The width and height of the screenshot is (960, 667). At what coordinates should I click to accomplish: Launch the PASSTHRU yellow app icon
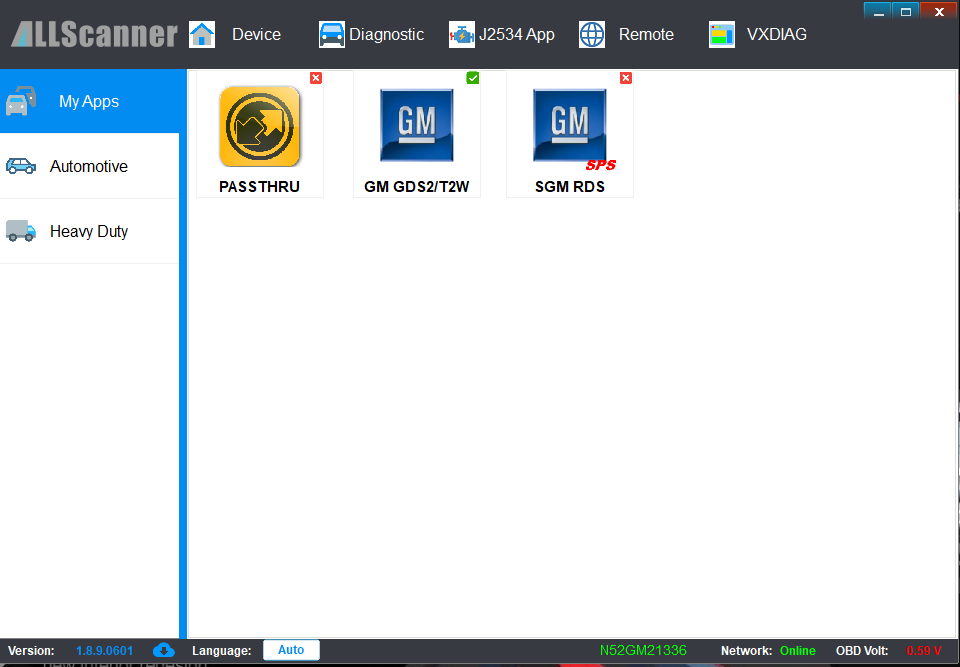click(260, 126)
